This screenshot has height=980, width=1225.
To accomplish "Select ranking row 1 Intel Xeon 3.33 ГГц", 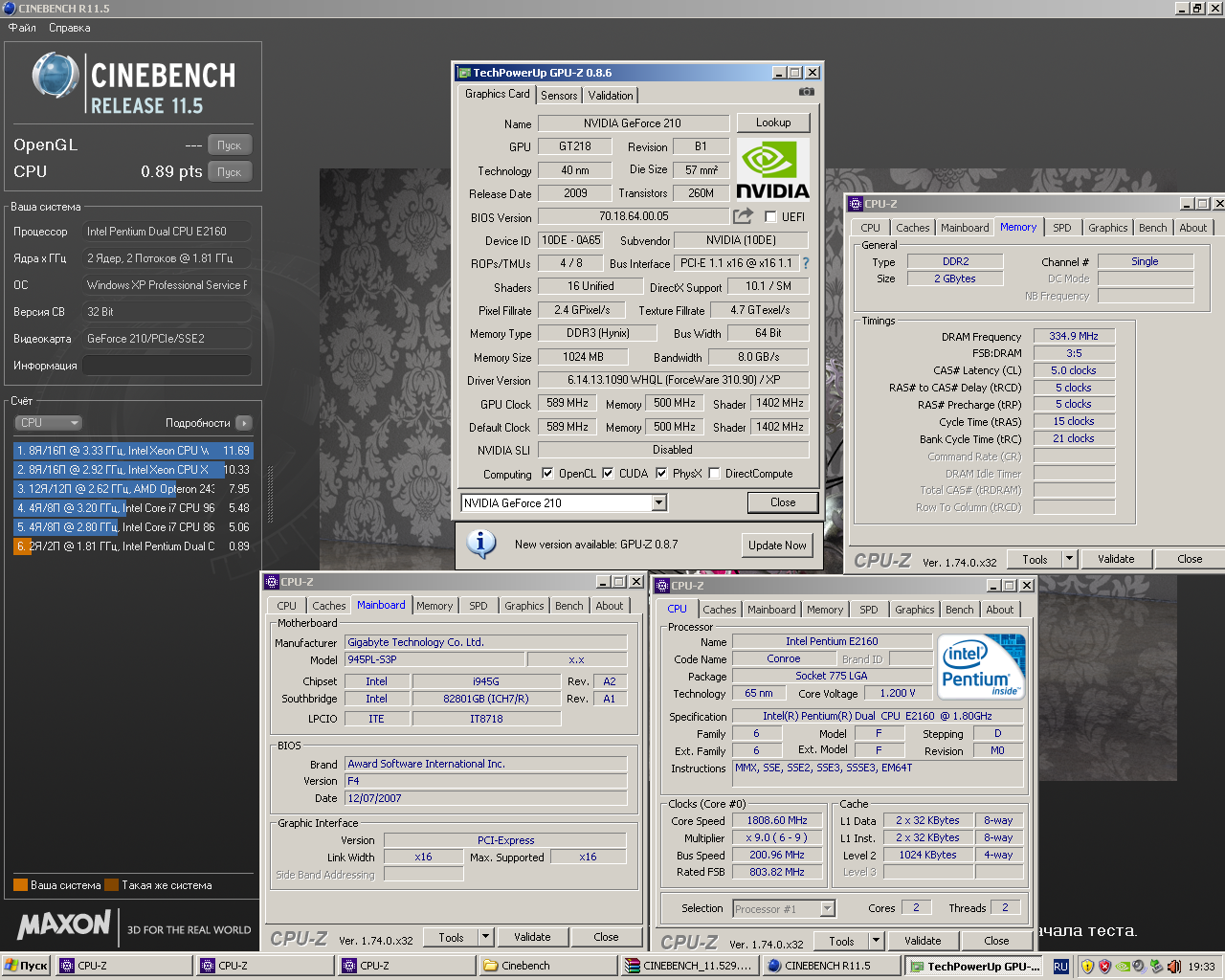I will tap(133, 450).
